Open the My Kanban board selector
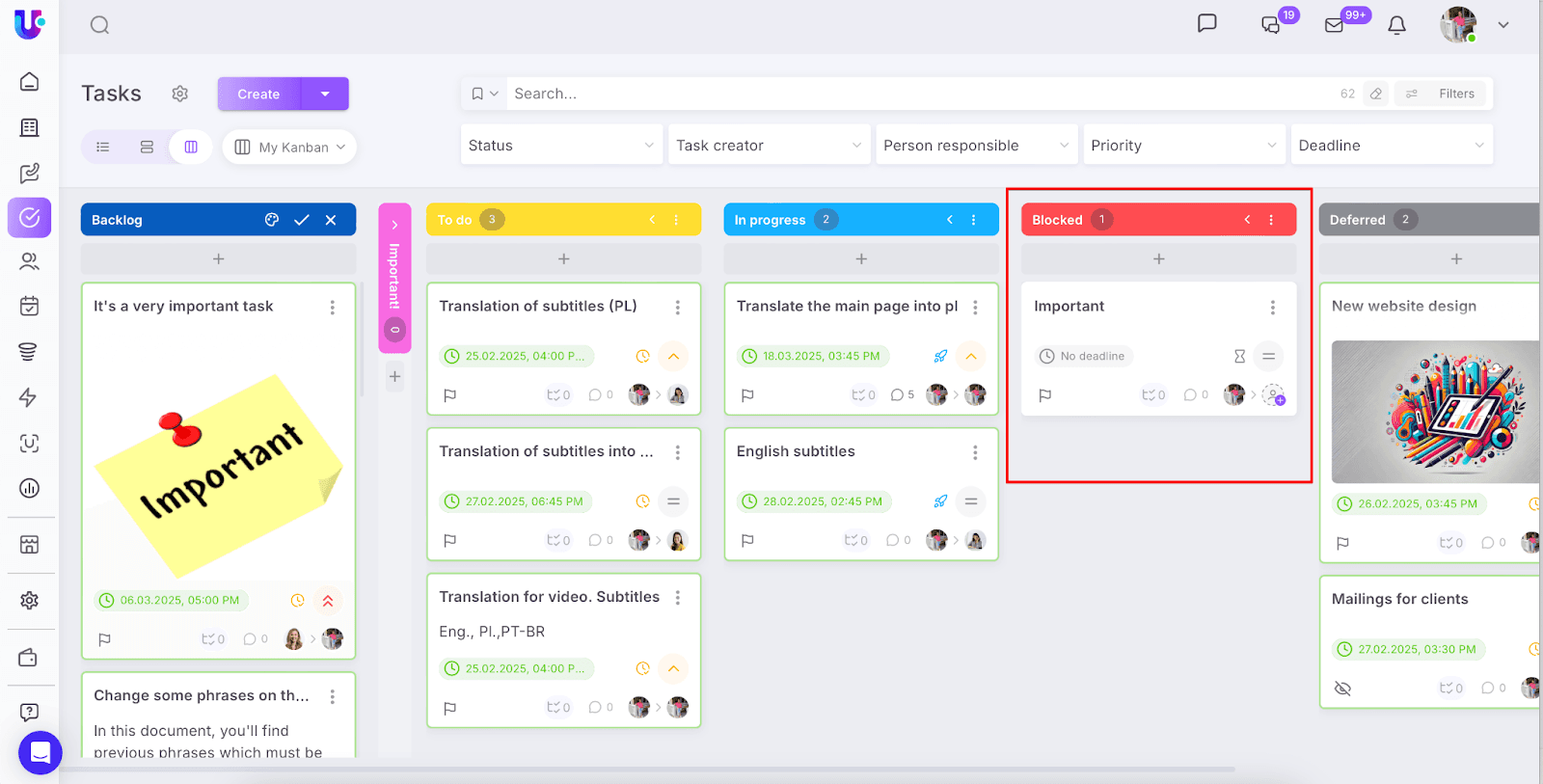The width and height of the screenshot is (1543, 784). (x=289, y=148)
